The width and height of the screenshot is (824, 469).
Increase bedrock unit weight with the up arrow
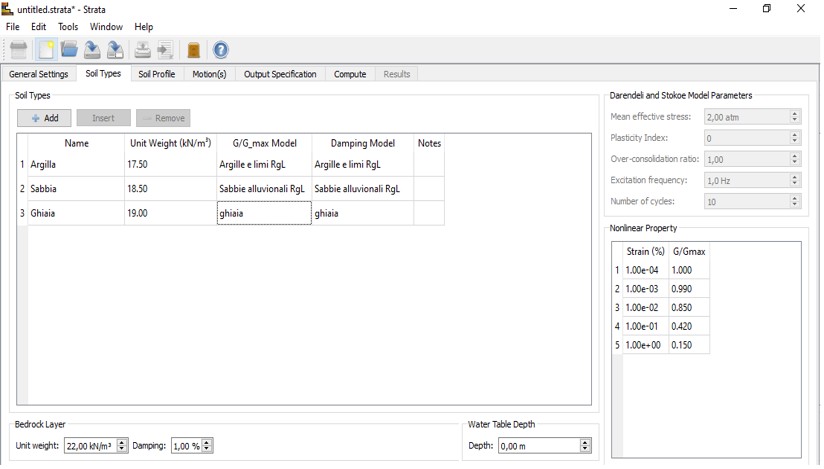tap(122, 442)
